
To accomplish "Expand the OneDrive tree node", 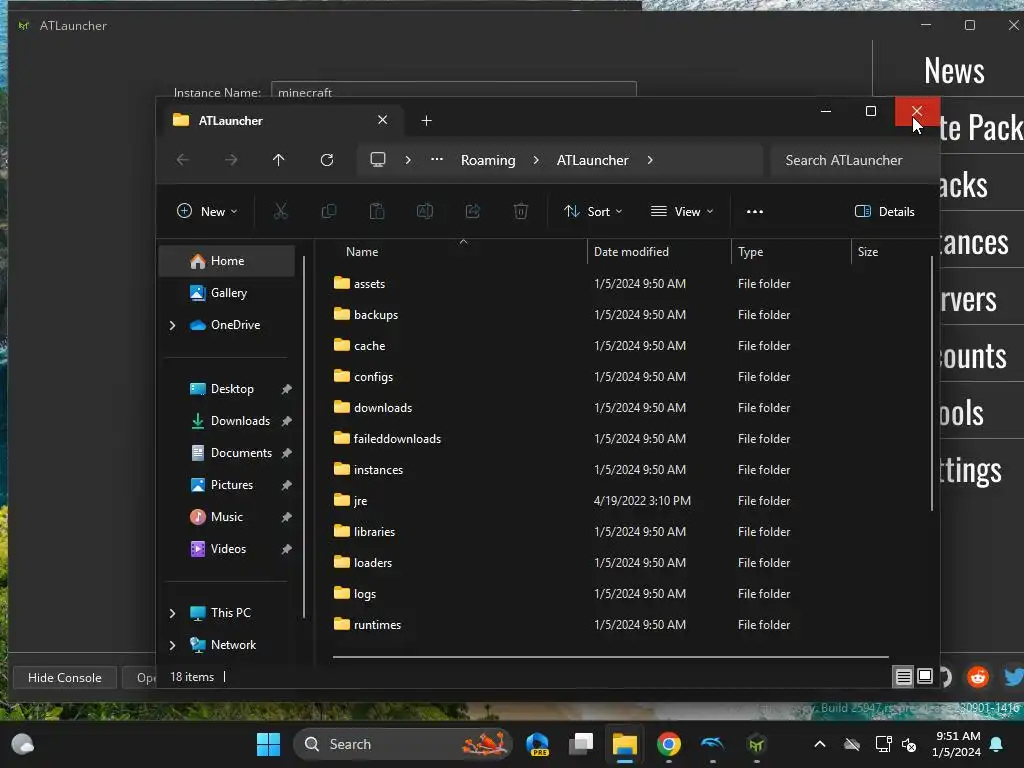I will coord(172,325).
